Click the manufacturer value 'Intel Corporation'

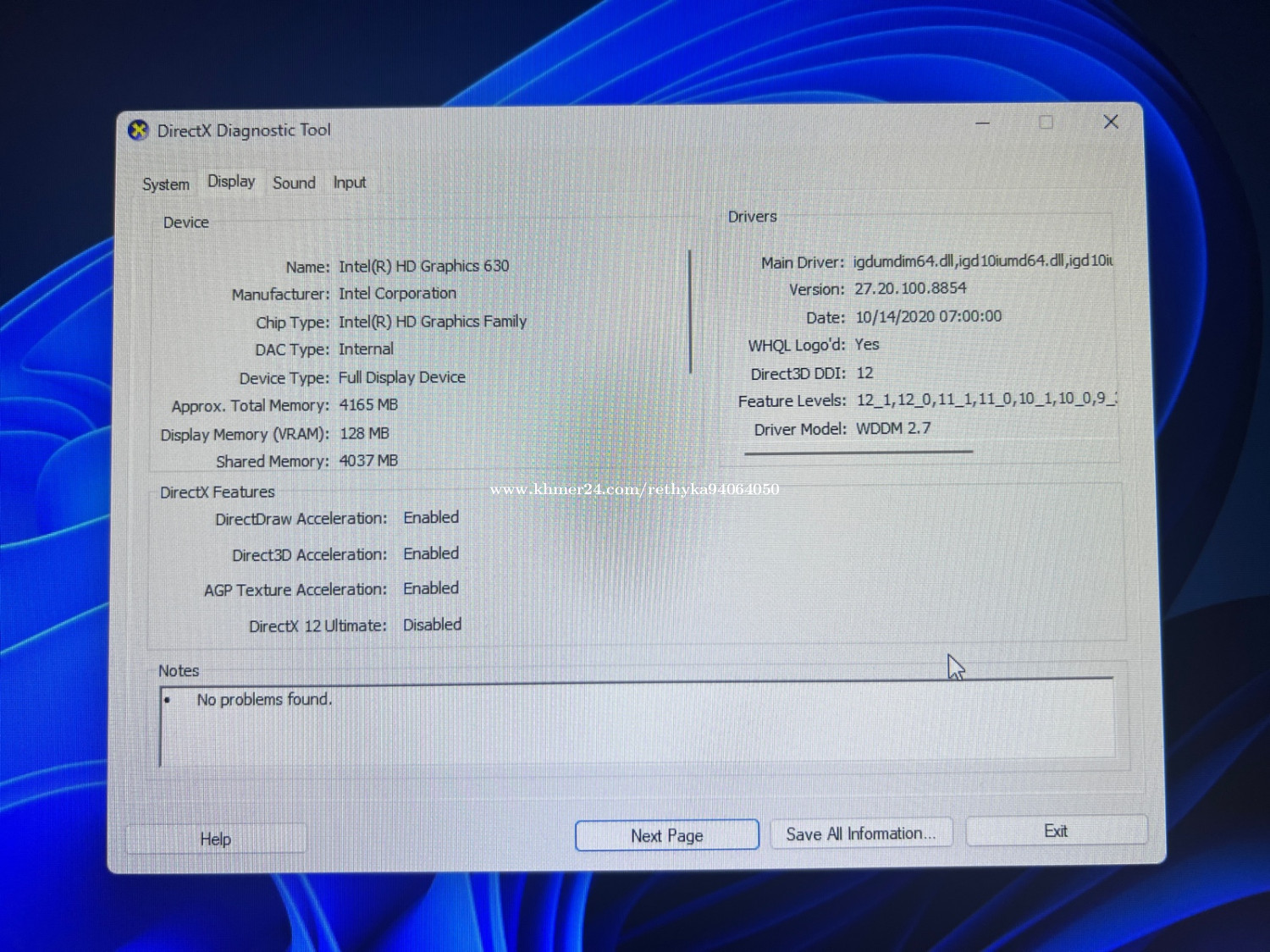[397, 294]
